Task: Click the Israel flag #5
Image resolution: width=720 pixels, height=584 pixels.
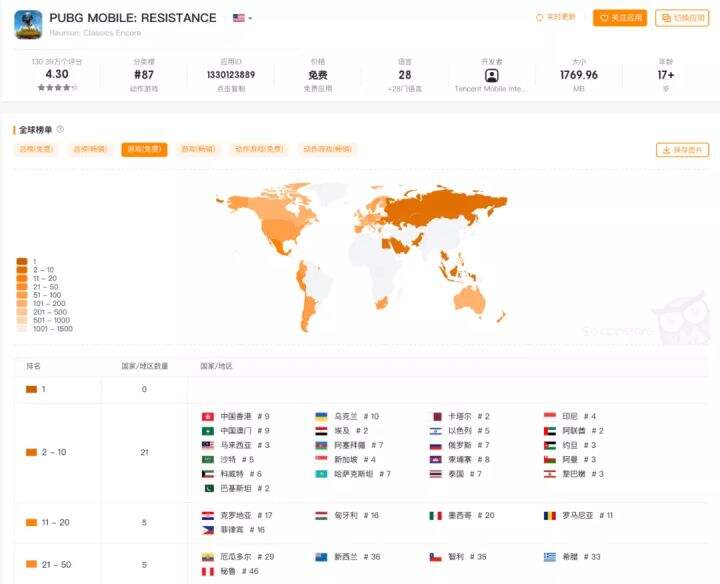Action: tap(435, 431)
